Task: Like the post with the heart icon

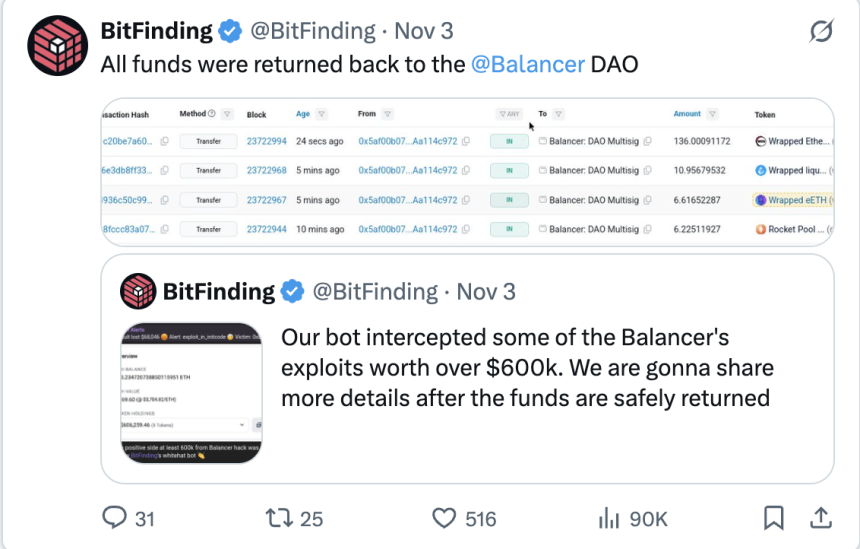Action: (x=444, y=517)
